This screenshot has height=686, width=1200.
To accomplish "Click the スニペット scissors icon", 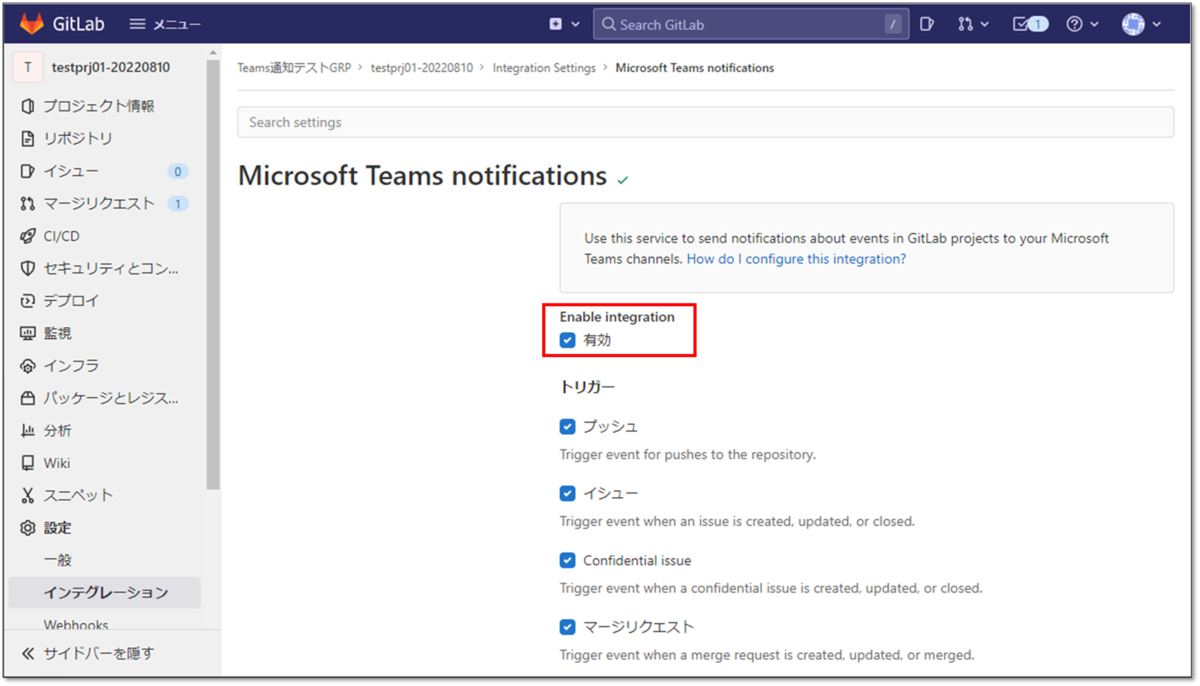I will point(27,495).
